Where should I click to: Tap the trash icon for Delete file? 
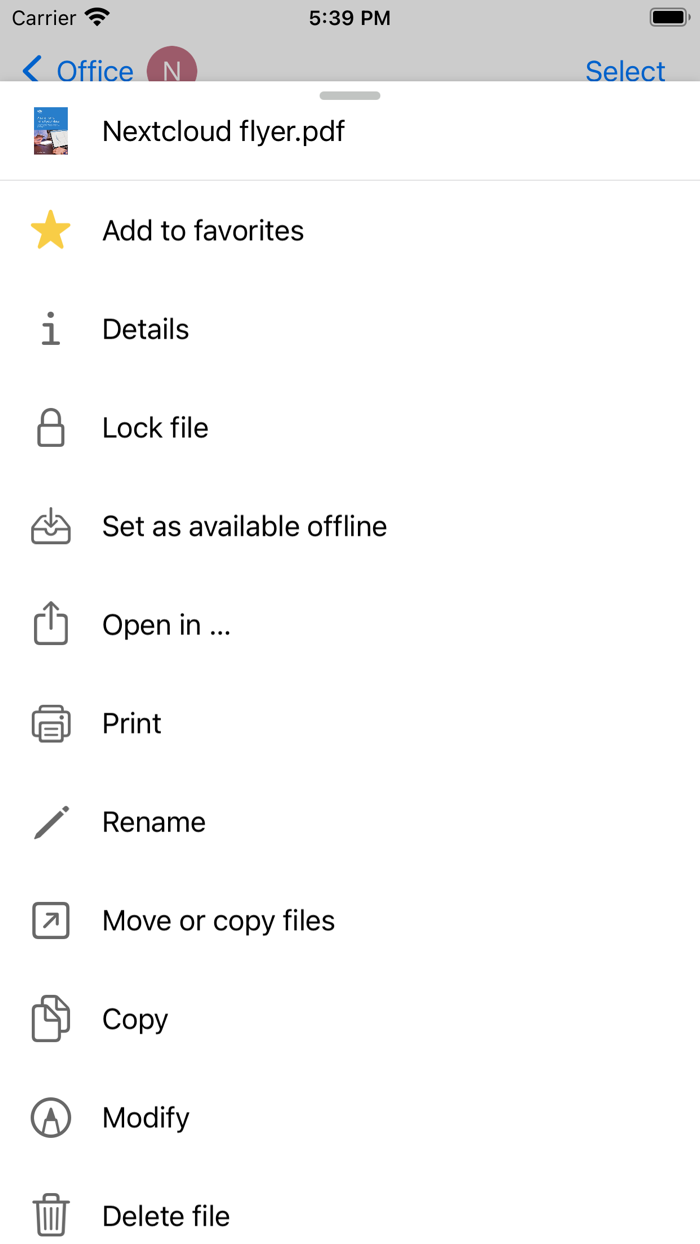pos(50,1216)
